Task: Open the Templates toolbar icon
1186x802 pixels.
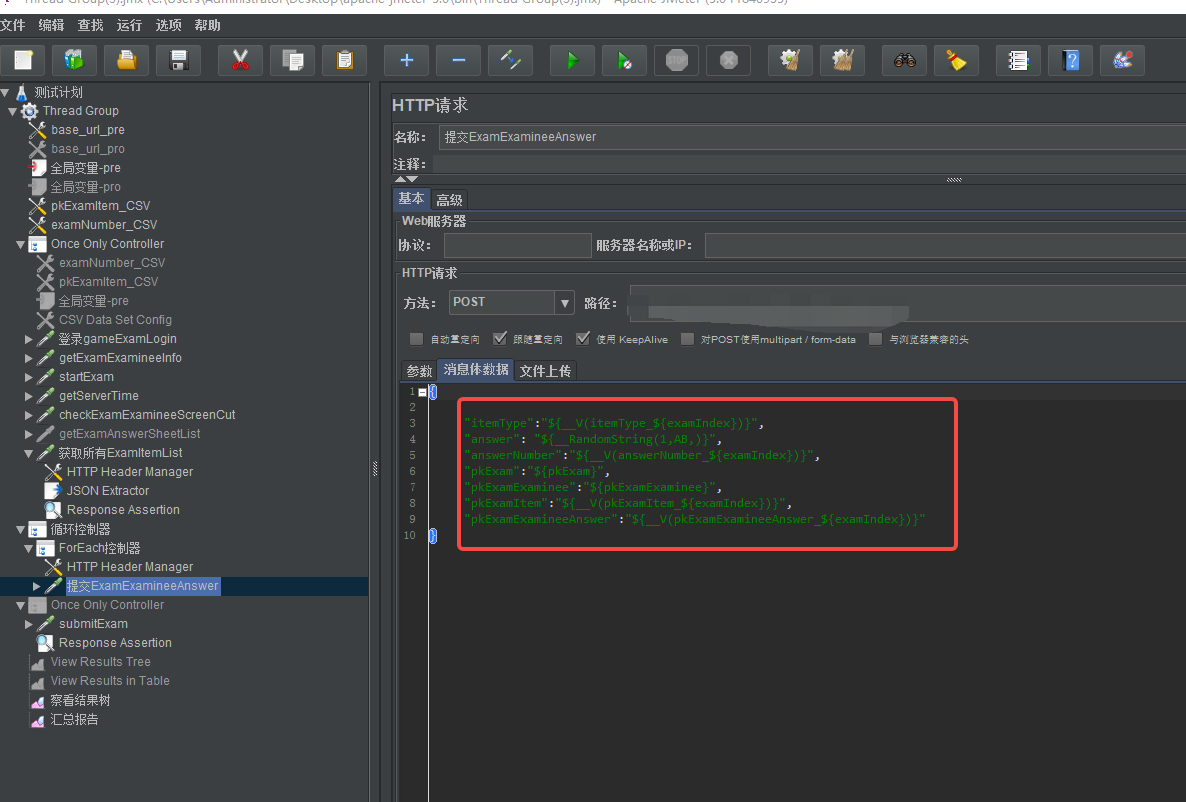Action: pos(74,61)
